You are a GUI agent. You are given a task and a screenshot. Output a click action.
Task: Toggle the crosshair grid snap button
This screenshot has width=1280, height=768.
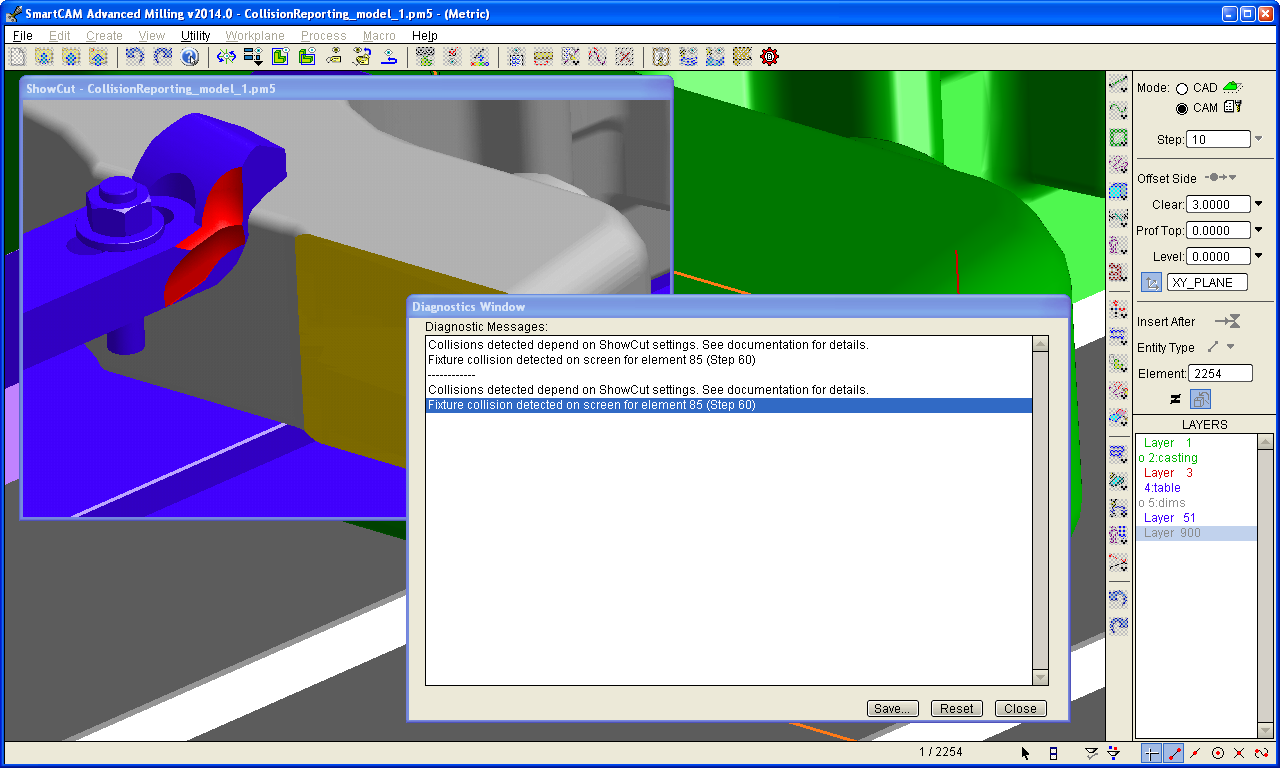[1152, 753]
